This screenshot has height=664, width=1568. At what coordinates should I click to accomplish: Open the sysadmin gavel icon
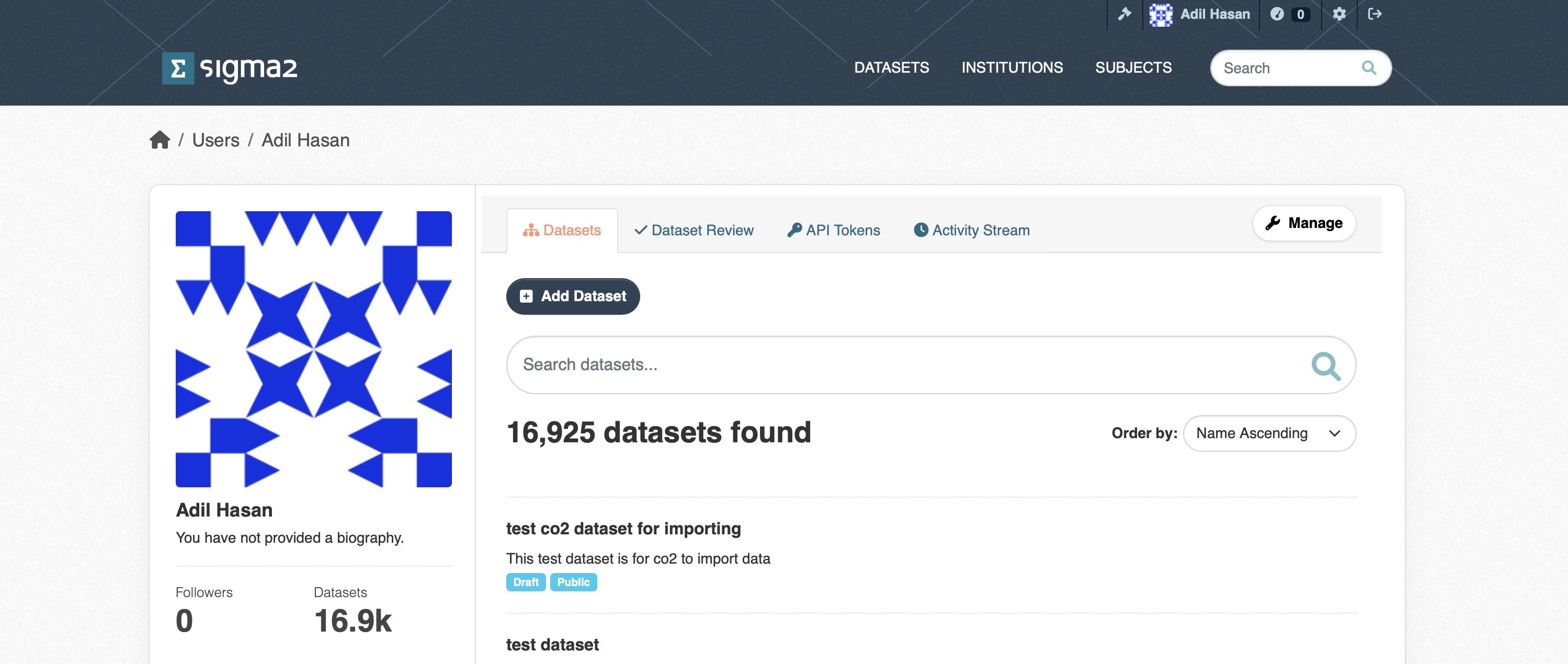[x=1124, y=14]
